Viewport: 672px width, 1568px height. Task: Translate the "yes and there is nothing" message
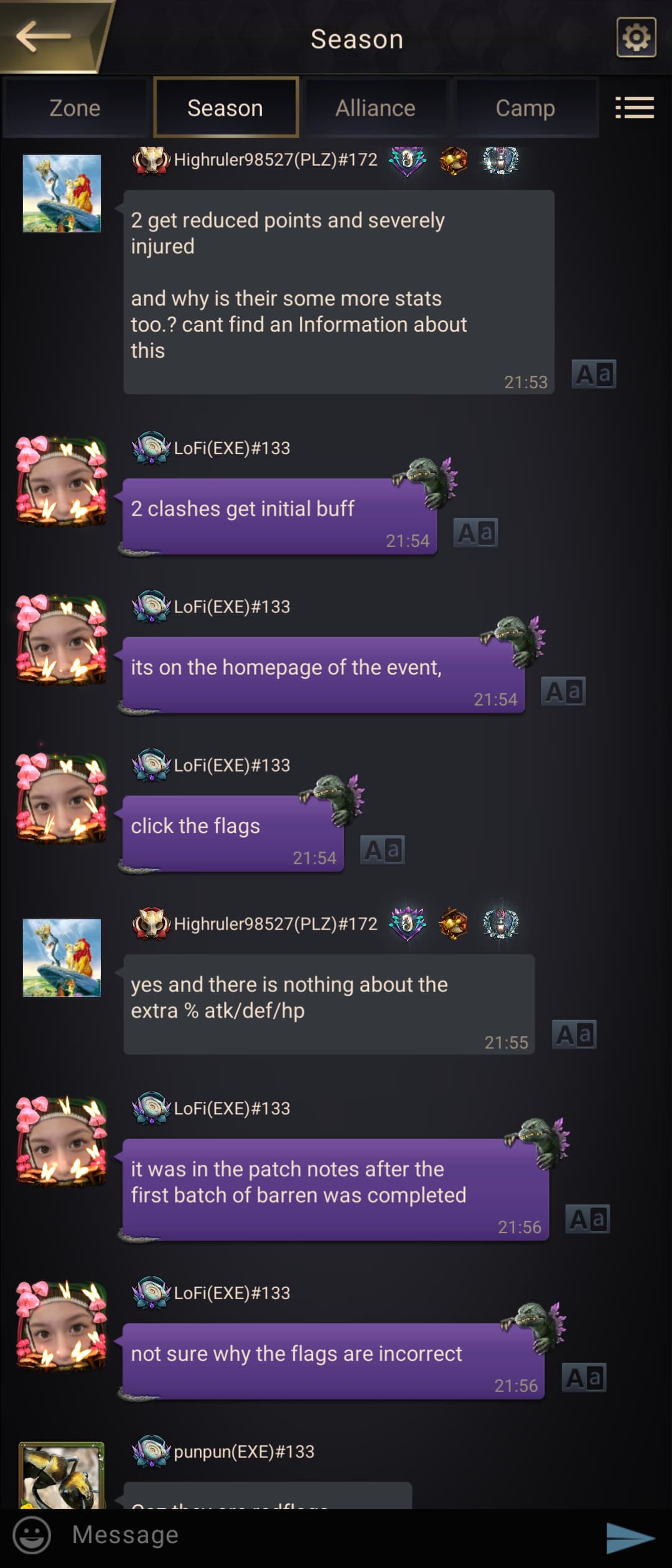[574, 1034]
